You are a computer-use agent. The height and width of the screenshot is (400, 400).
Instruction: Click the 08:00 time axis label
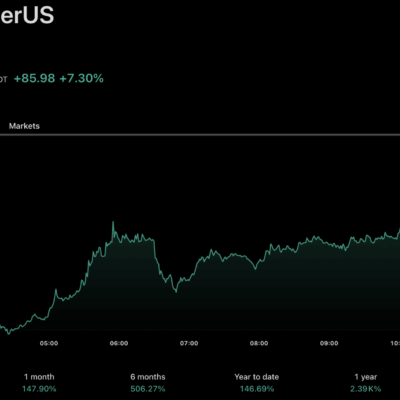coord(259,343)
